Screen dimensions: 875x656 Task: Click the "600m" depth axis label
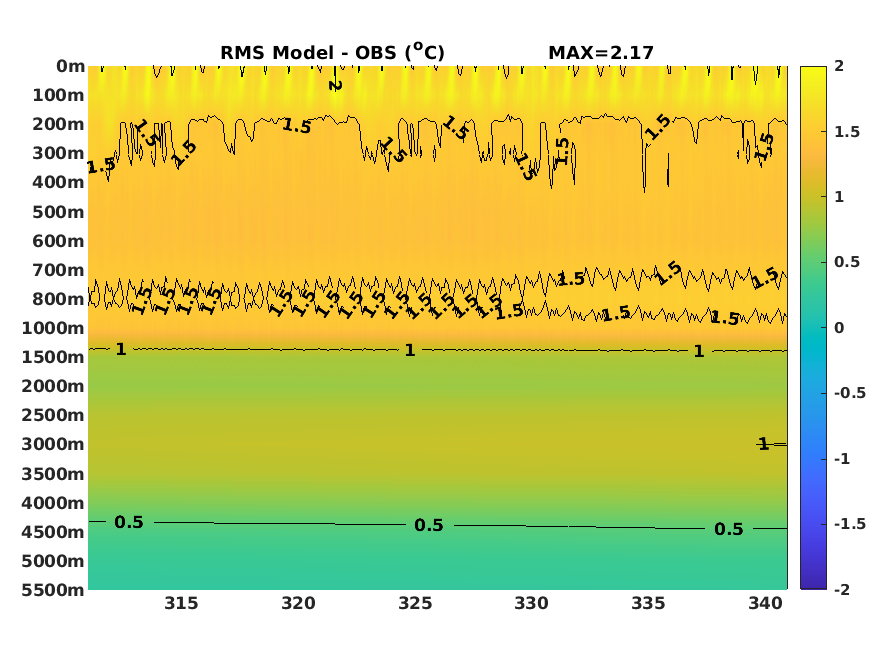[58, 241]
